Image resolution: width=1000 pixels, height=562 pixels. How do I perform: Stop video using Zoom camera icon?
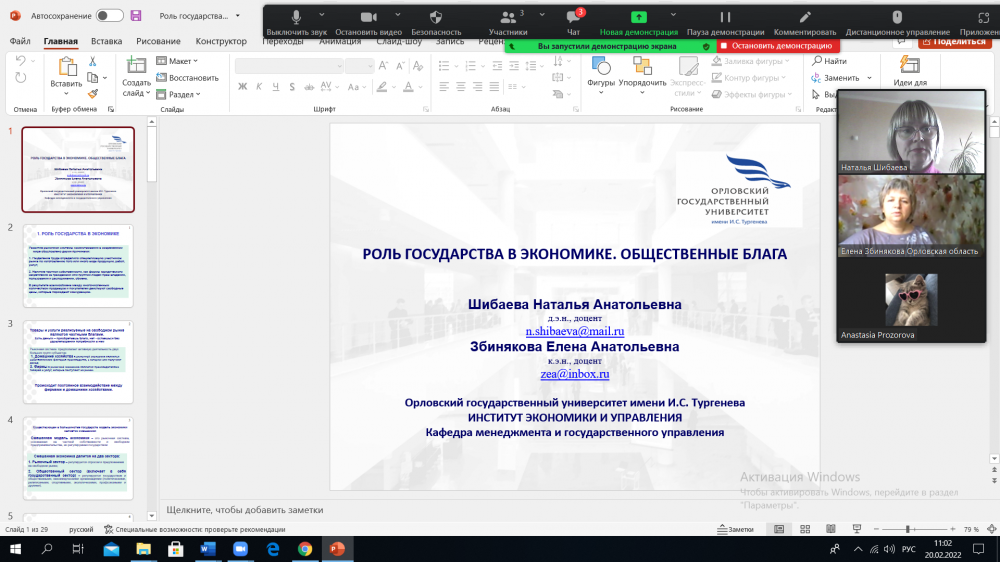coord(368,18)
